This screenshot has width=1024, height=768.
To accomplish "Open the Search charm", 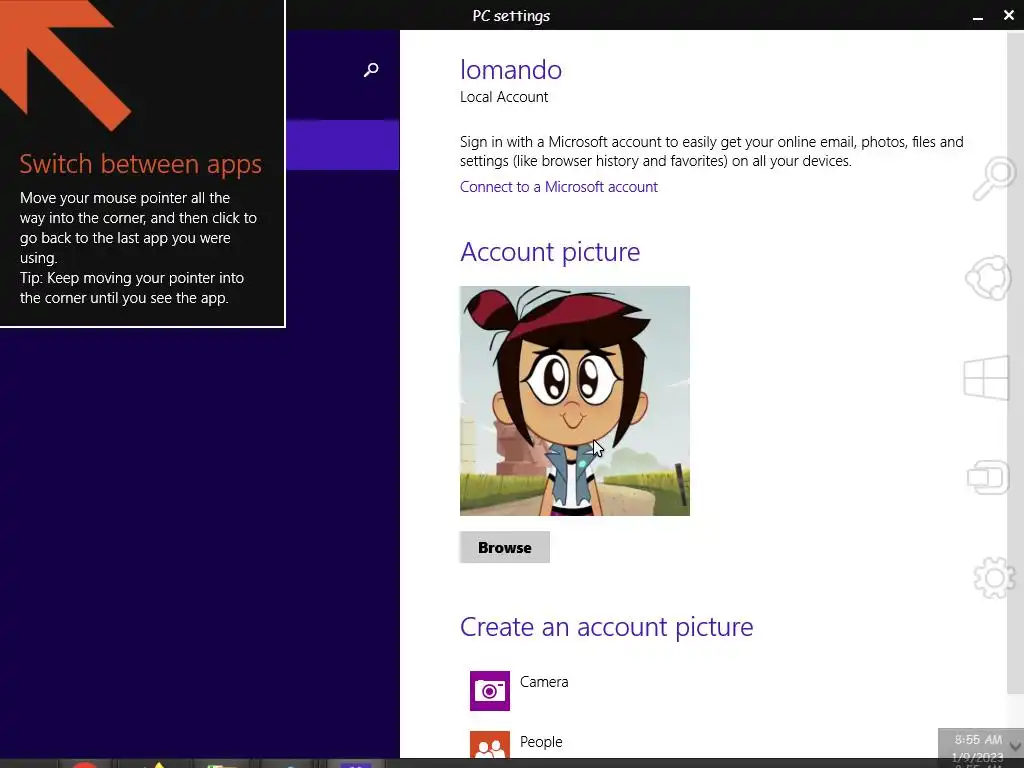I will (995, 178).
